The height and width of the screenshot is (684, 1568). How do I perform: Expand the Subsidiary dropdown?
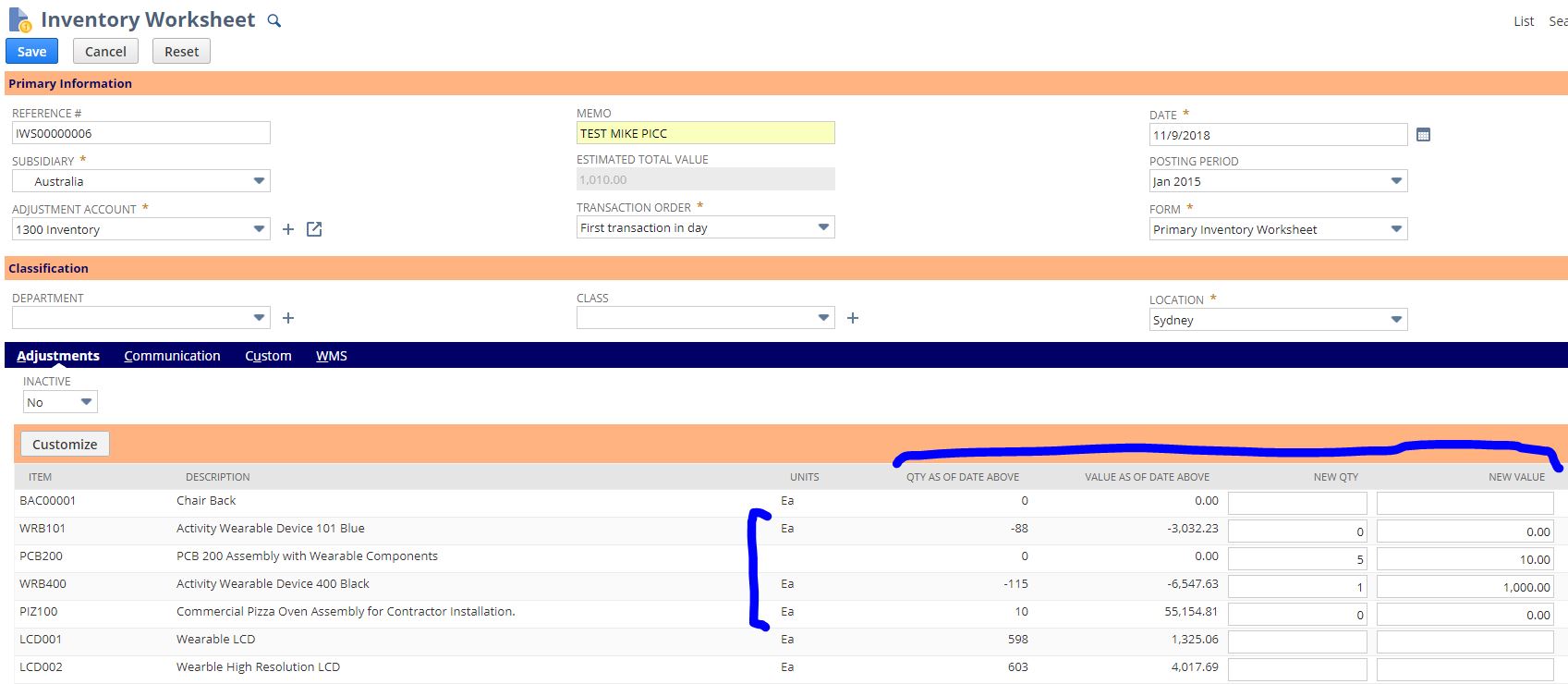pos(259,181)
